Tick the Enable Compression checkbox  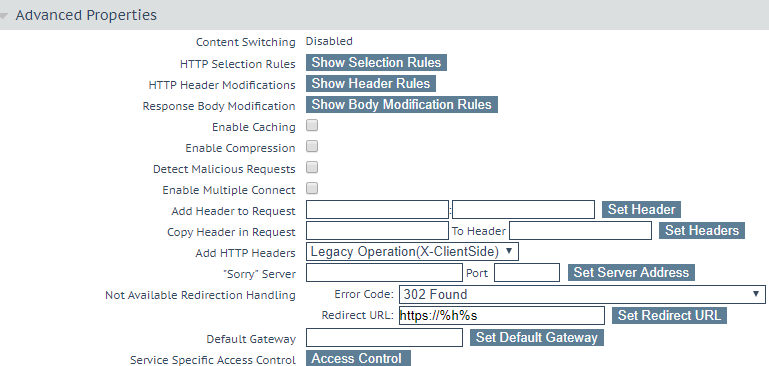[312, 146]
